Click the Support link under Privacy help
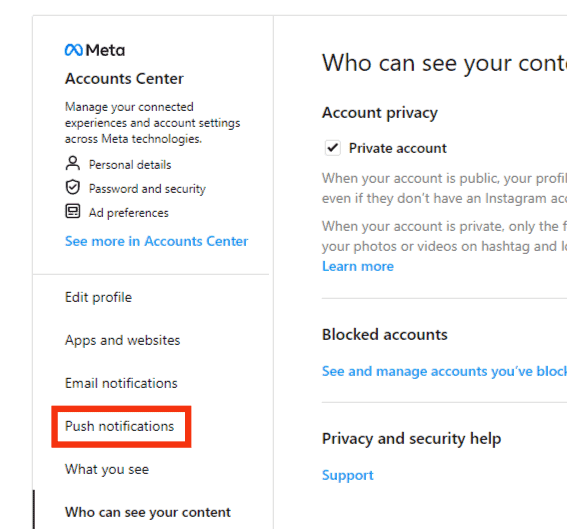This screenshot has width=567, height=529. (348, 475)
